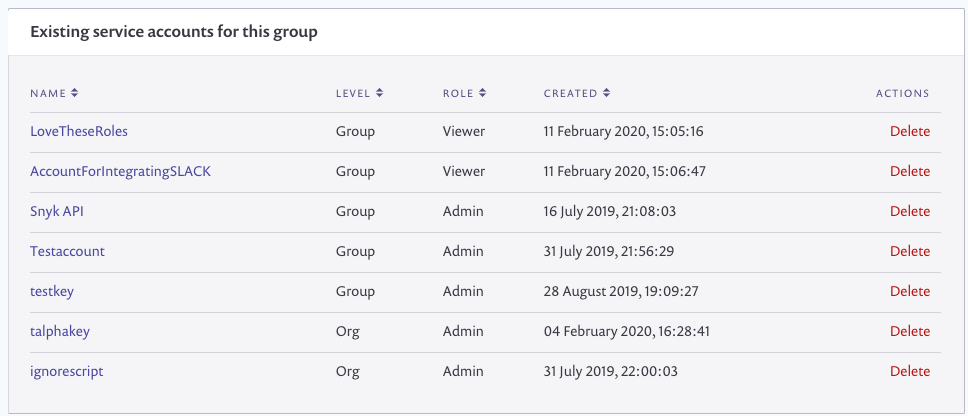Open the talphakey service account

point(60,331)
